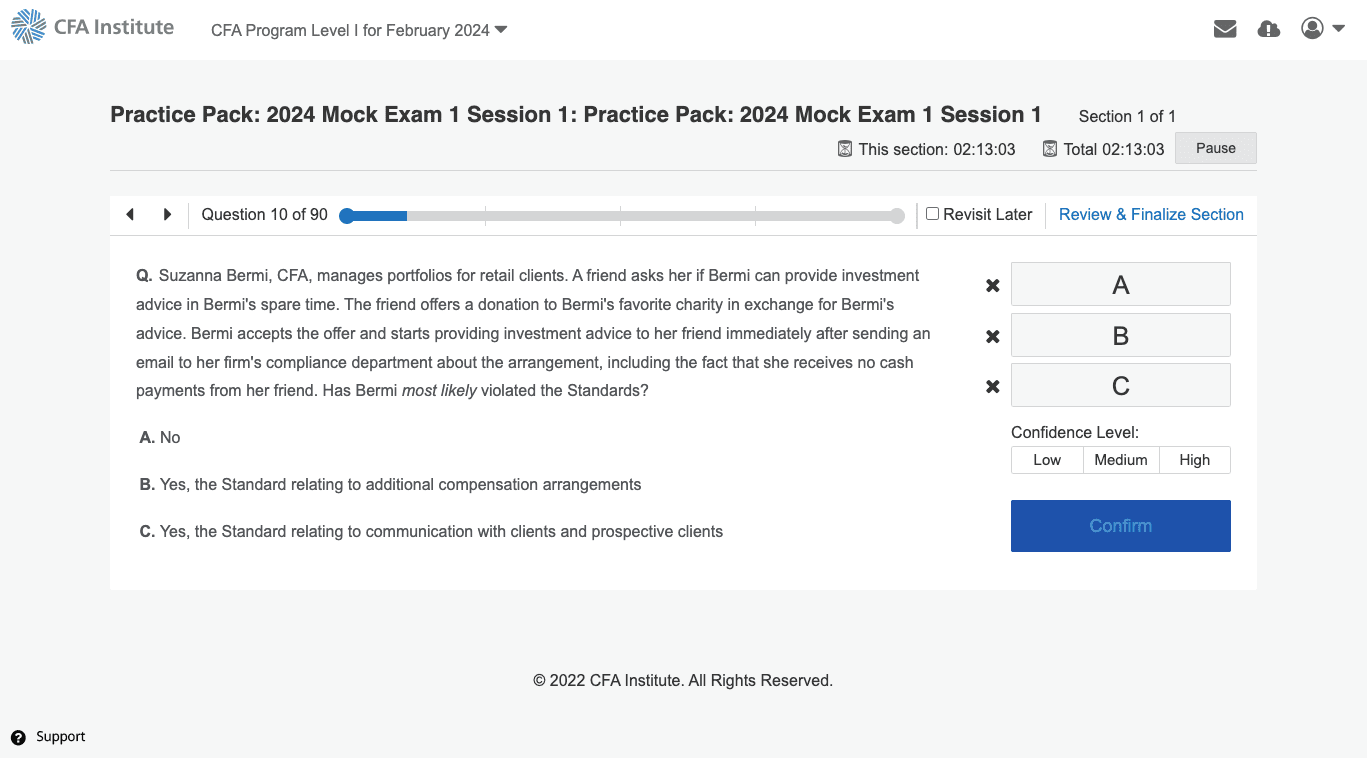Advance to next question with right arrow

[167, 214]
